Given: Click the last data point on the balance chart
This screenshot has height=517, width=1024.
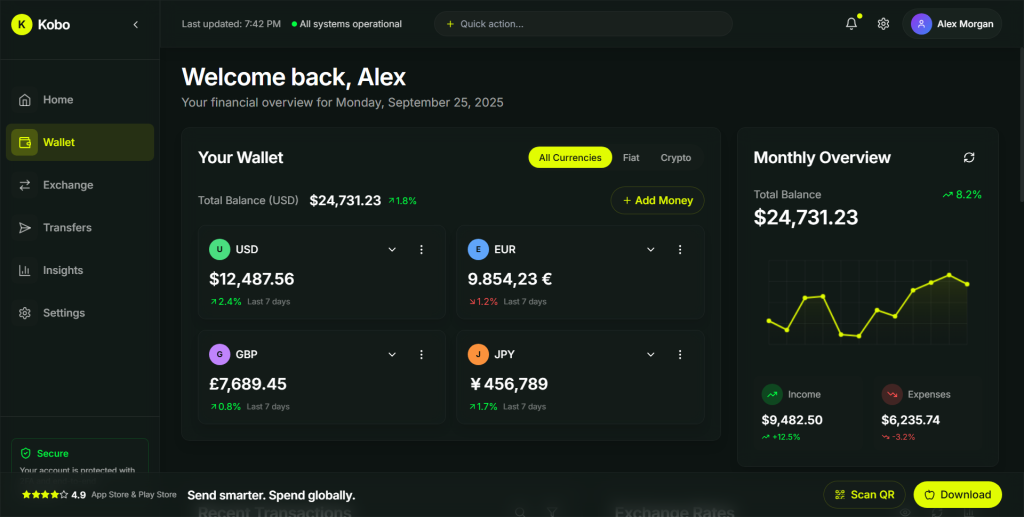Looking at the screenshot, I should tap(967, 284).
